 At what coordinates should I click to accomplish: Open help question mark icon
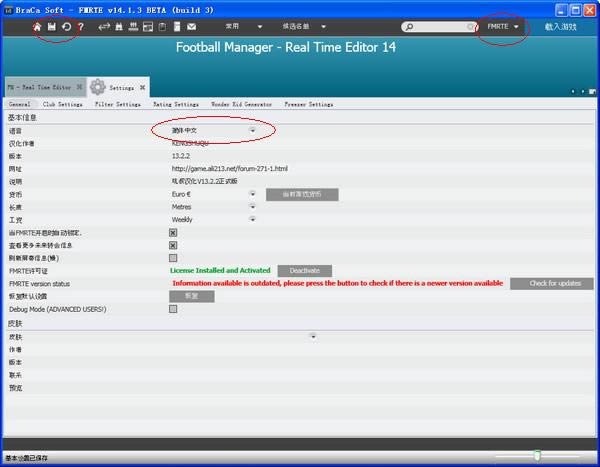pyautogui.click(x=81, y=26)
